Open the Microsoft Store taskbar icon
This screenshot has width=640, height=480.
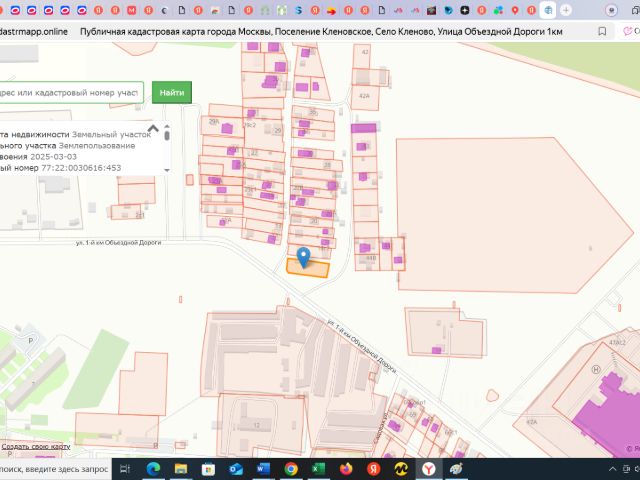tap(208, 468)
